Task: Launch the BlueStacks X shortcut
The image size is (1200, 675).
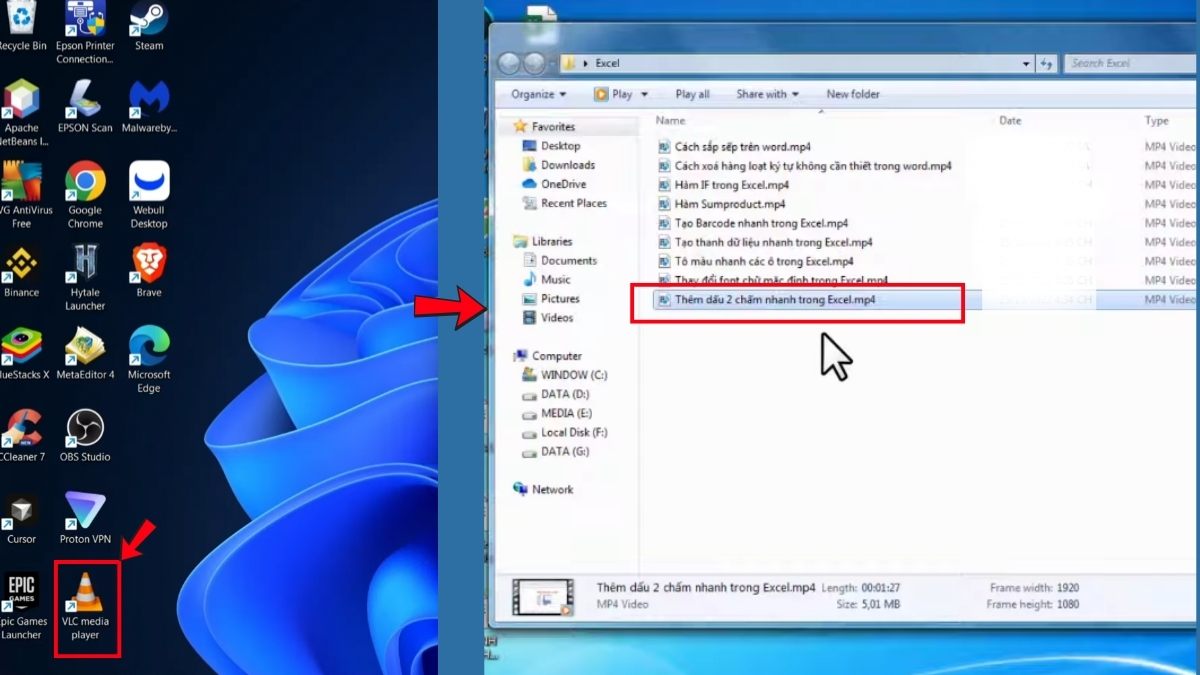Action: click(x=21, y=353)
